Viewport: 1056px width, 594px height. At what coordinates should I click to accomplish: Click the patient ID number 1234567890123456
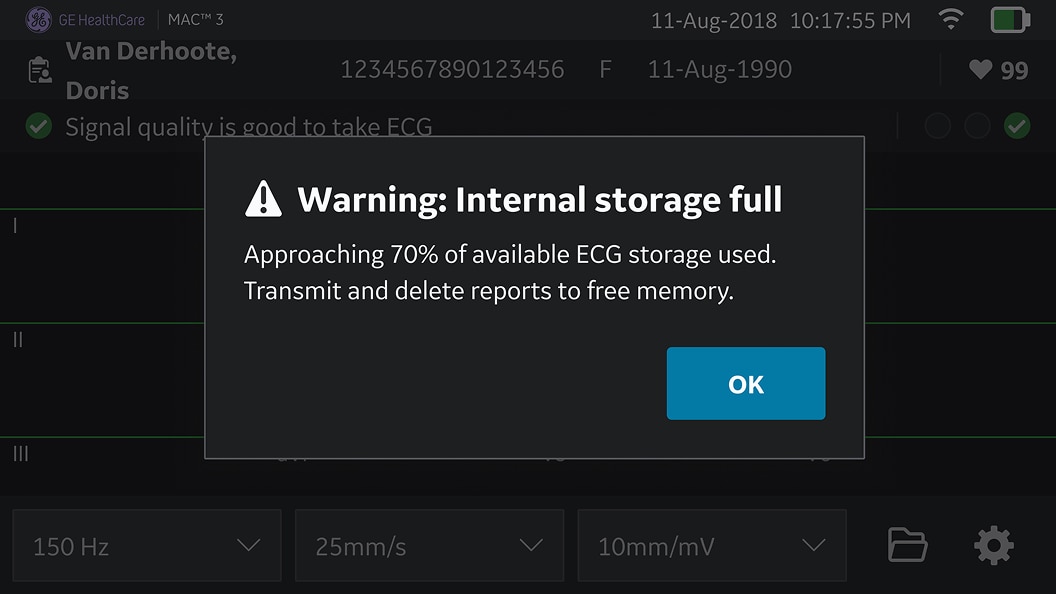(x=452, y=70)
